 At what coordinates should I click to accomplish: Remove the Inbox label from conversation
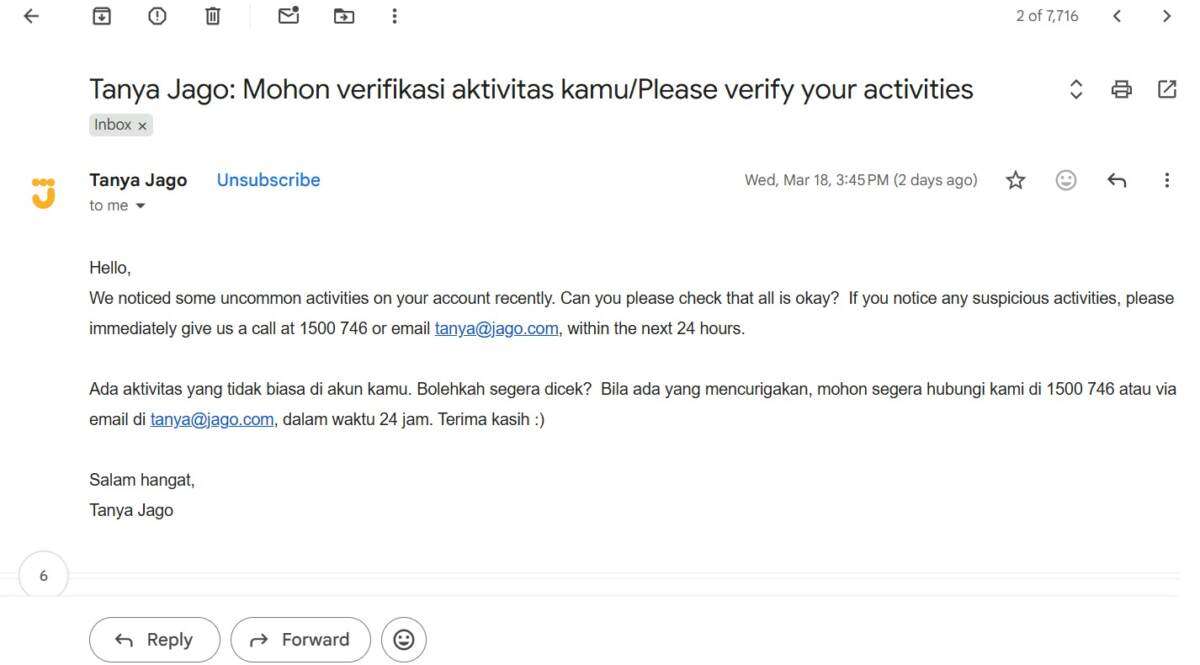142,126
